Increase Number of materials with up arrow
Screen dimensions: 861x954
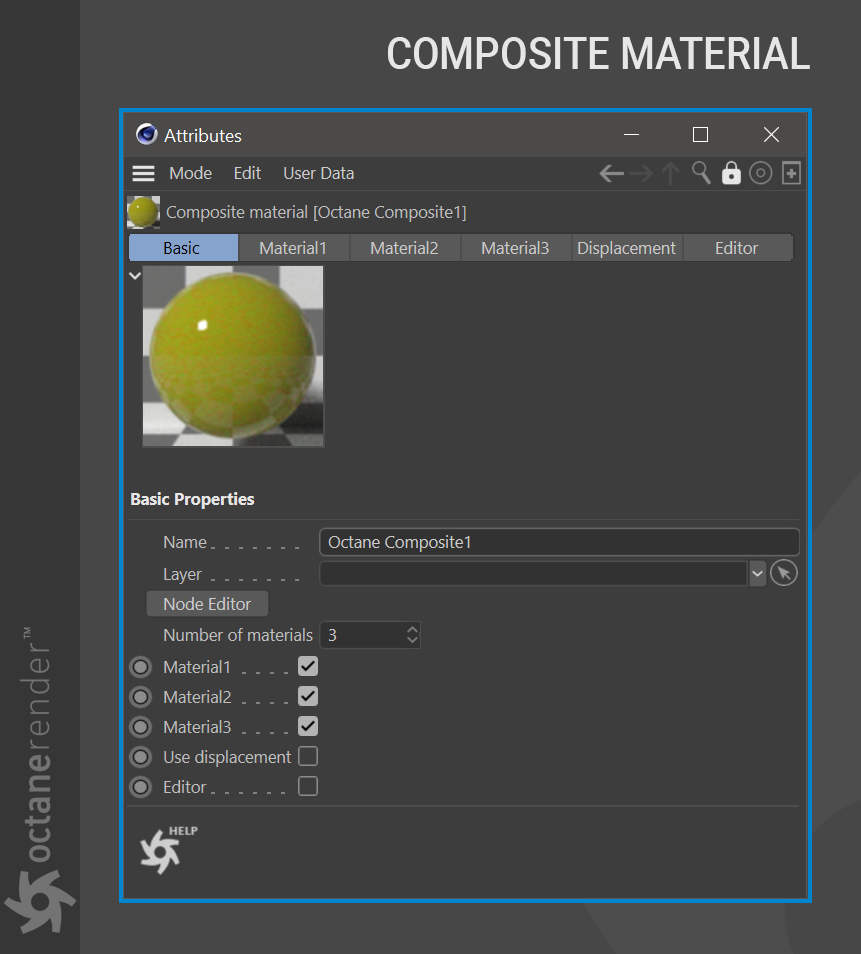412,629
